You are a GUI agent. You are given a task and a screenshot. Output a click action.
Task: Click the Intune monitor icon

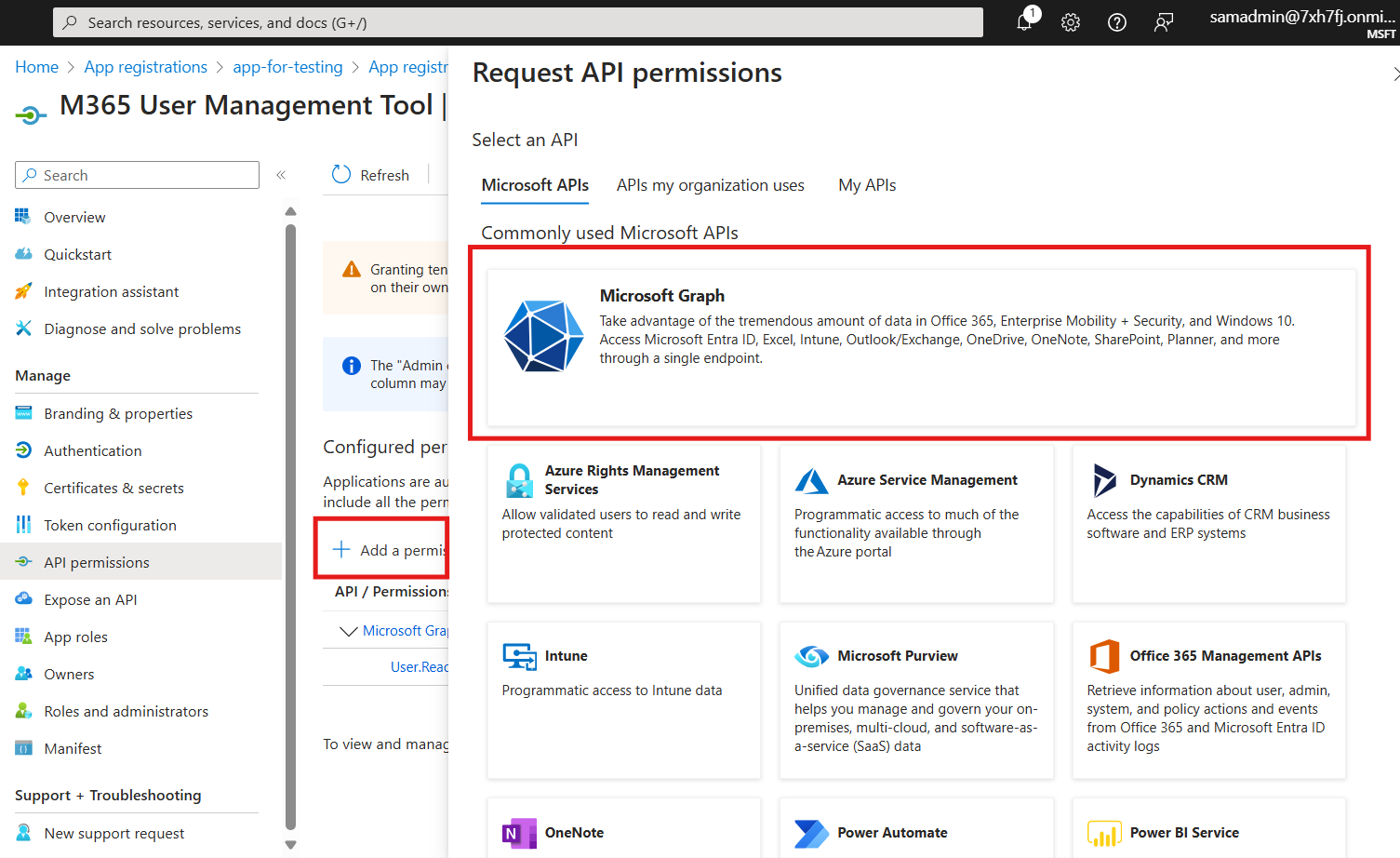click(519, 656)
